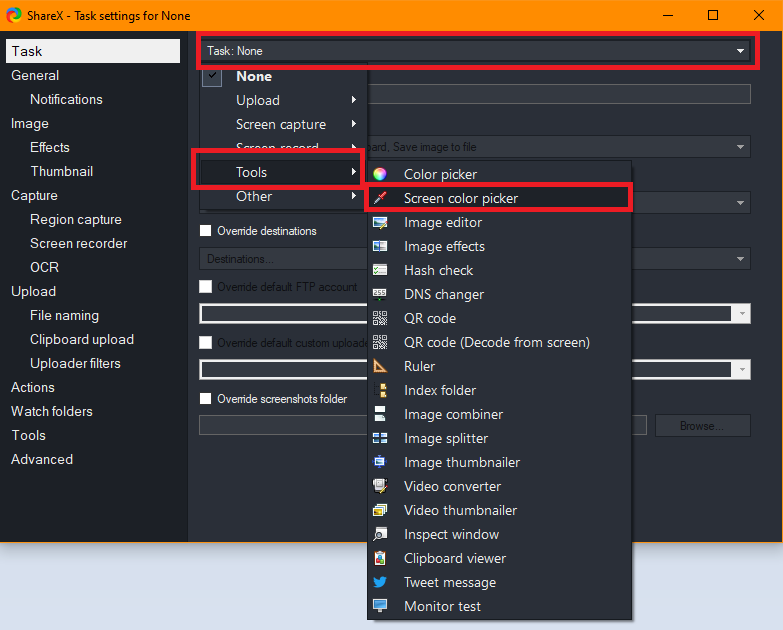Click the Image effects icon
The width and height of the screenshot is (783, 630).
point(380,246)
